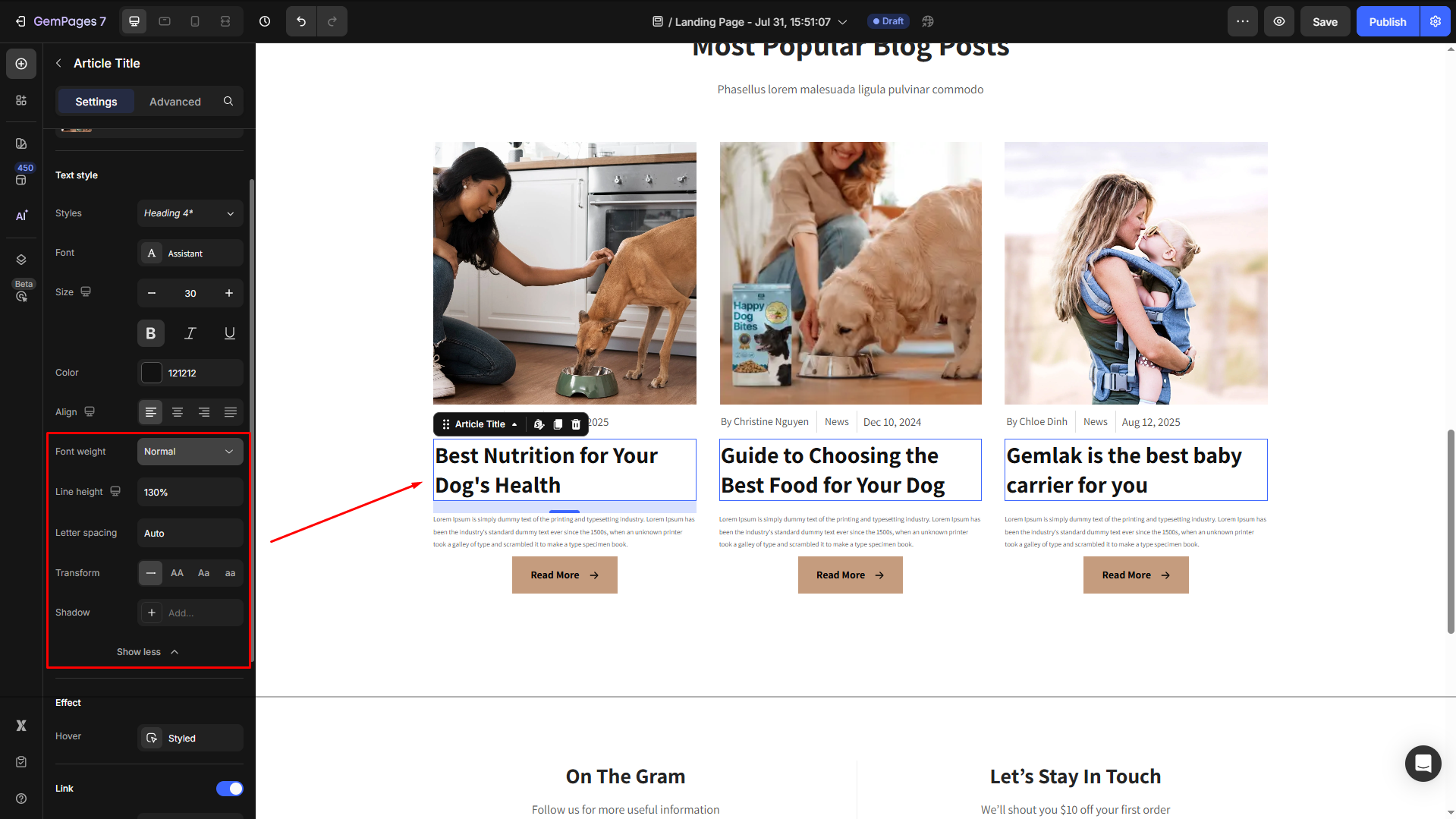Click the Publish button
Viewport: 1456px width, 819px height.
click(x=1388, y=21)
